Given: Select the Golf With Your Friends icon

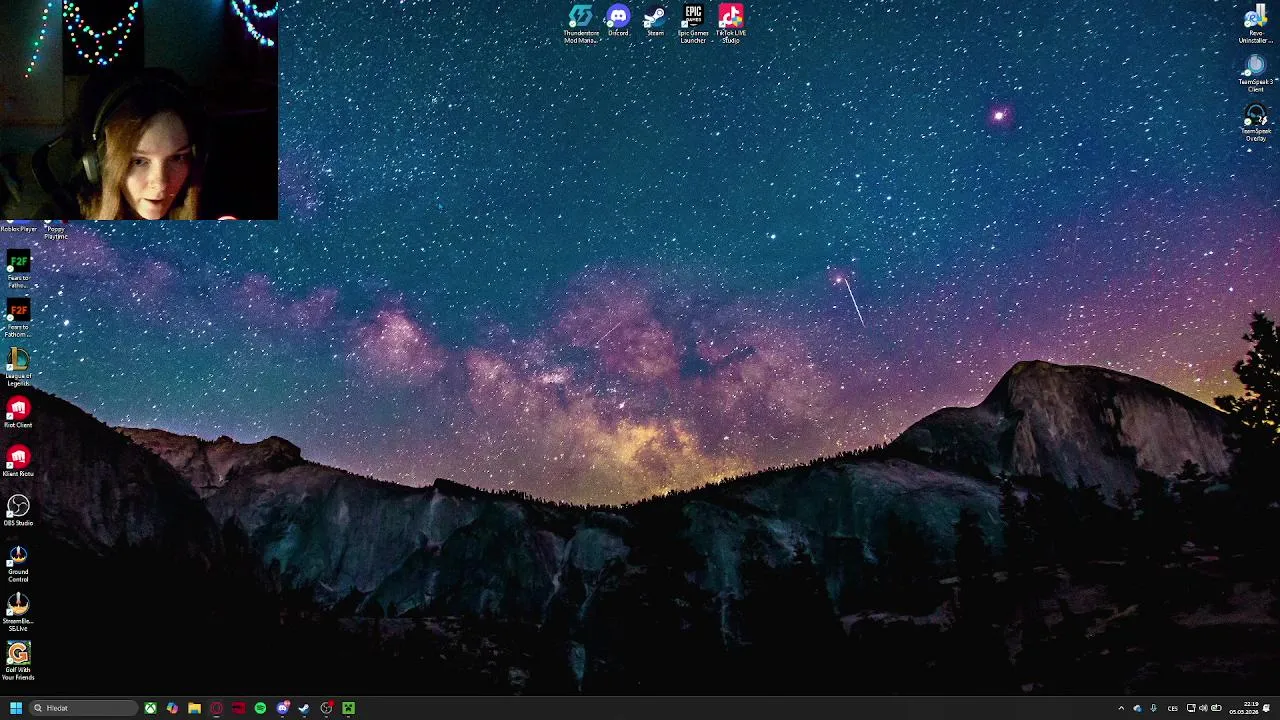Looking at the screenshot, I should point(18,662).
